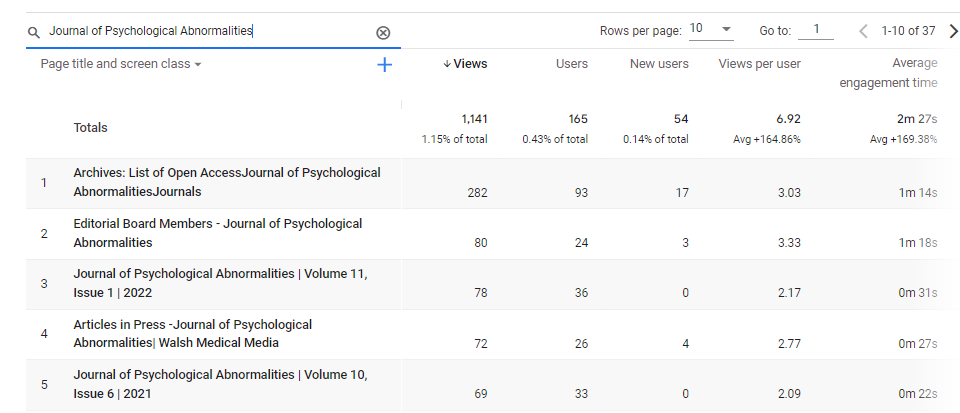This screenshot has height=413, width=960.
Task: Open Page title and screen class dropdown
Action: pyautogui.click(x=121, y=64)
